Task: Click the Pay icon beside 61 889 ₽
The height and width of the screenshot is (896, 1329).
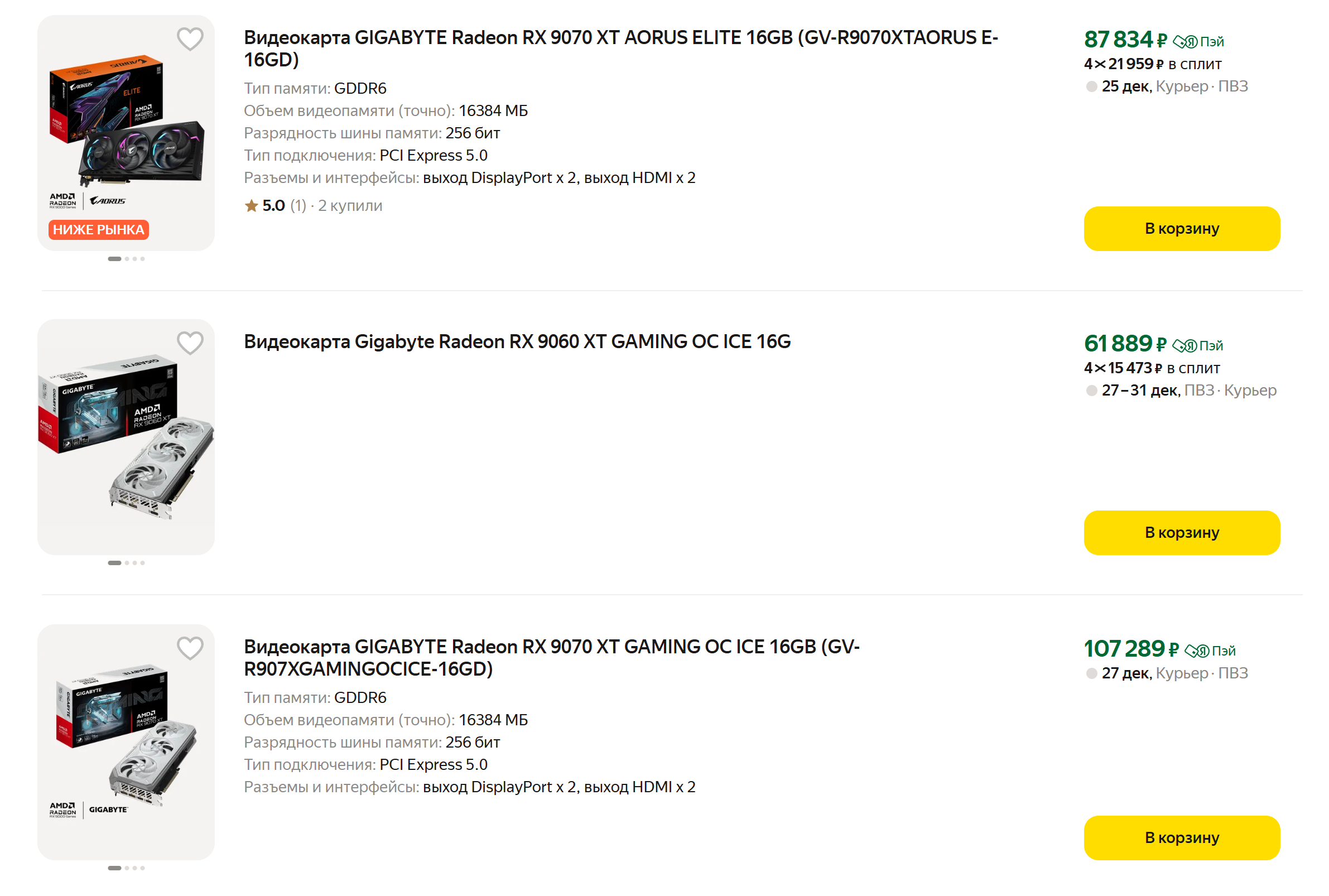Action: pyautogui.click(x=1183, y=346)
